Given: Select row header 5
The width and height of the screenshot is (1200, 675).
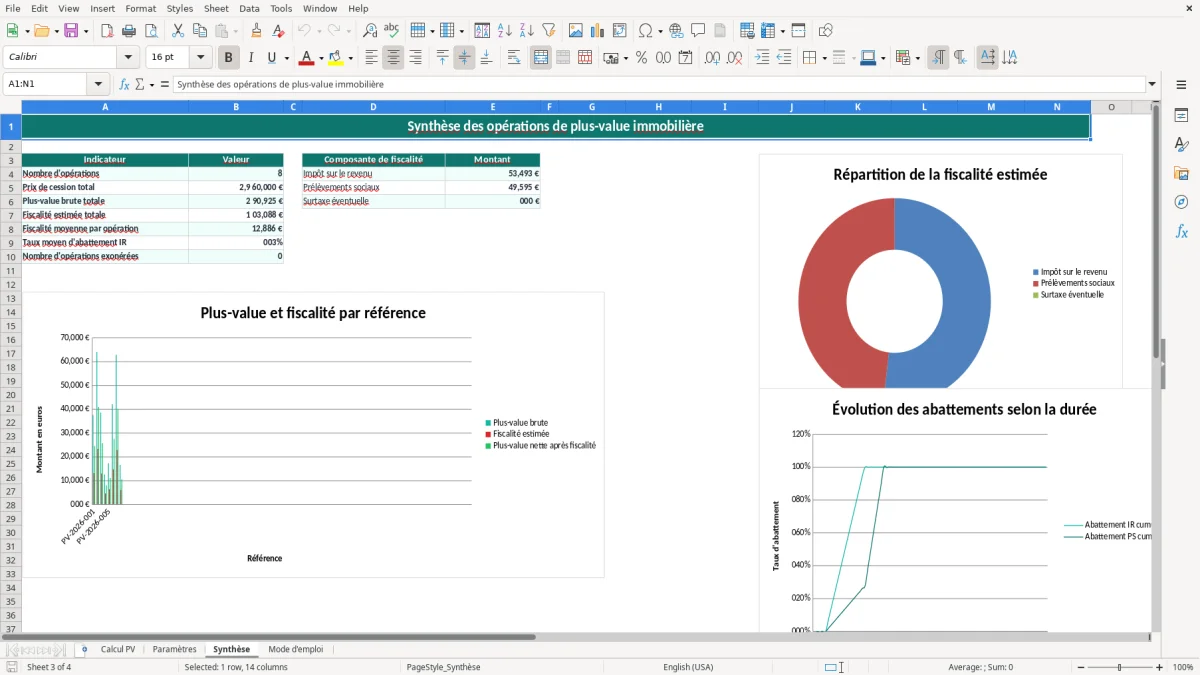Looking at the screenshot, I should [x=10, y=187].
